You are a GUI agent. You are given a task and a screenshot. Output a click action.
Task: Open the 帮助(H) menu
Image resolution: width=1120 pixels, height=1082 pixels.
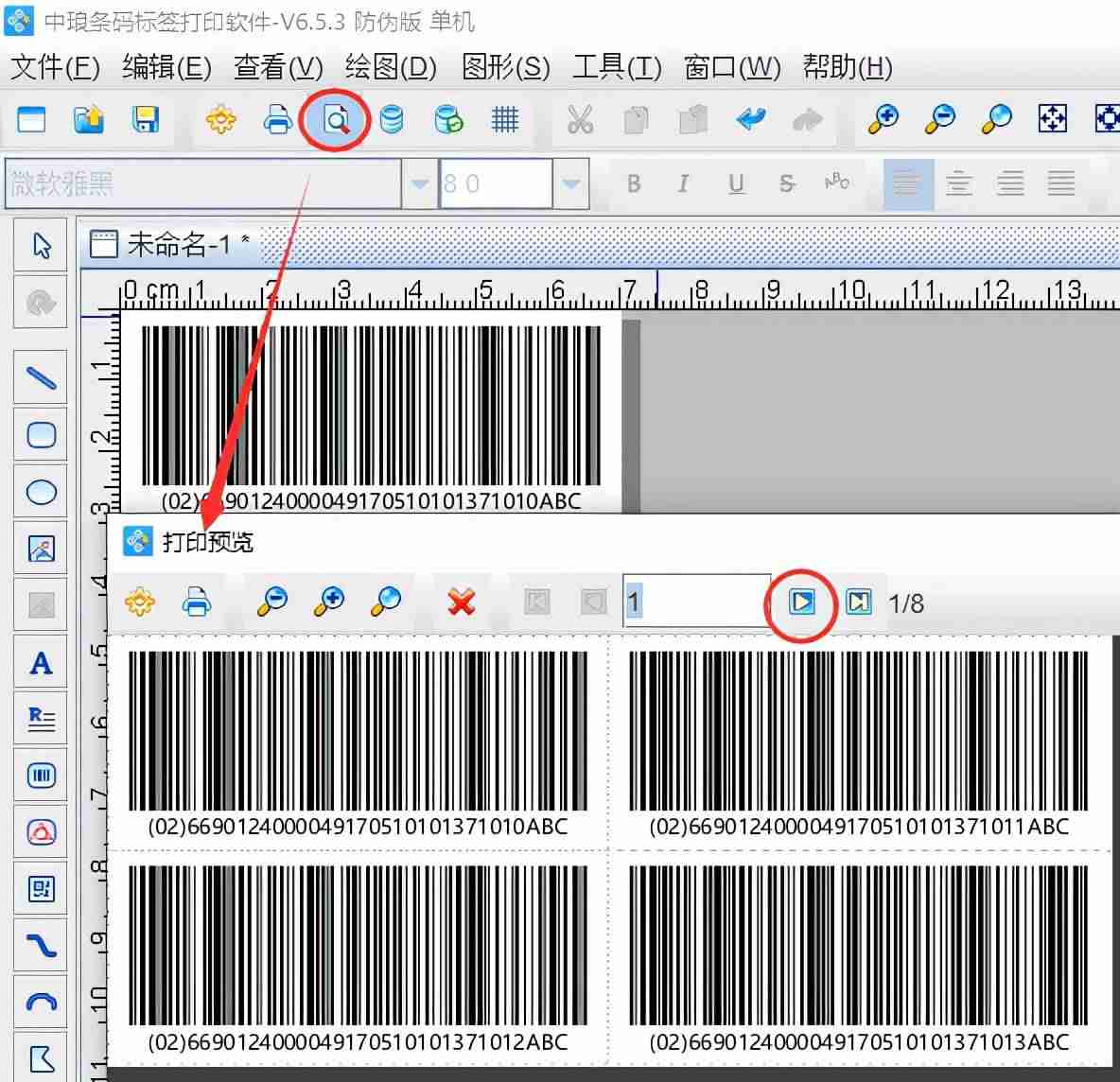click(x=848, y=67)
